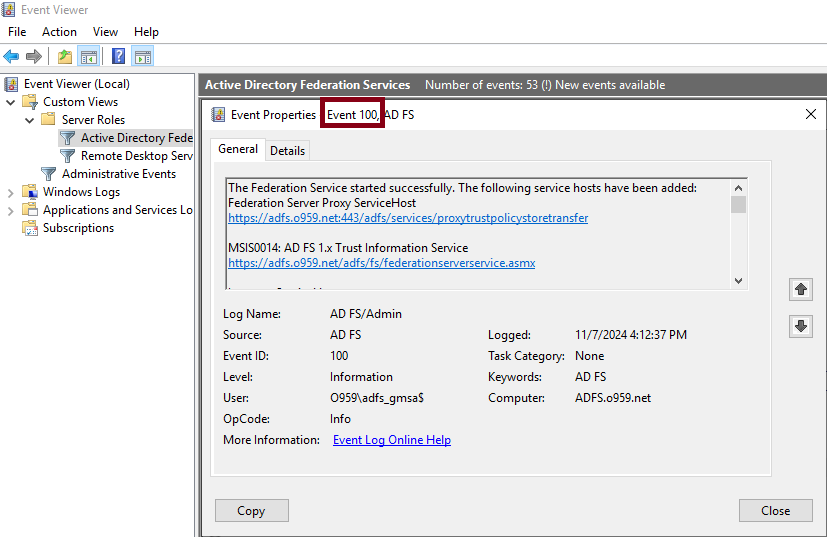Open the View menu

click(x=105, y=32)
